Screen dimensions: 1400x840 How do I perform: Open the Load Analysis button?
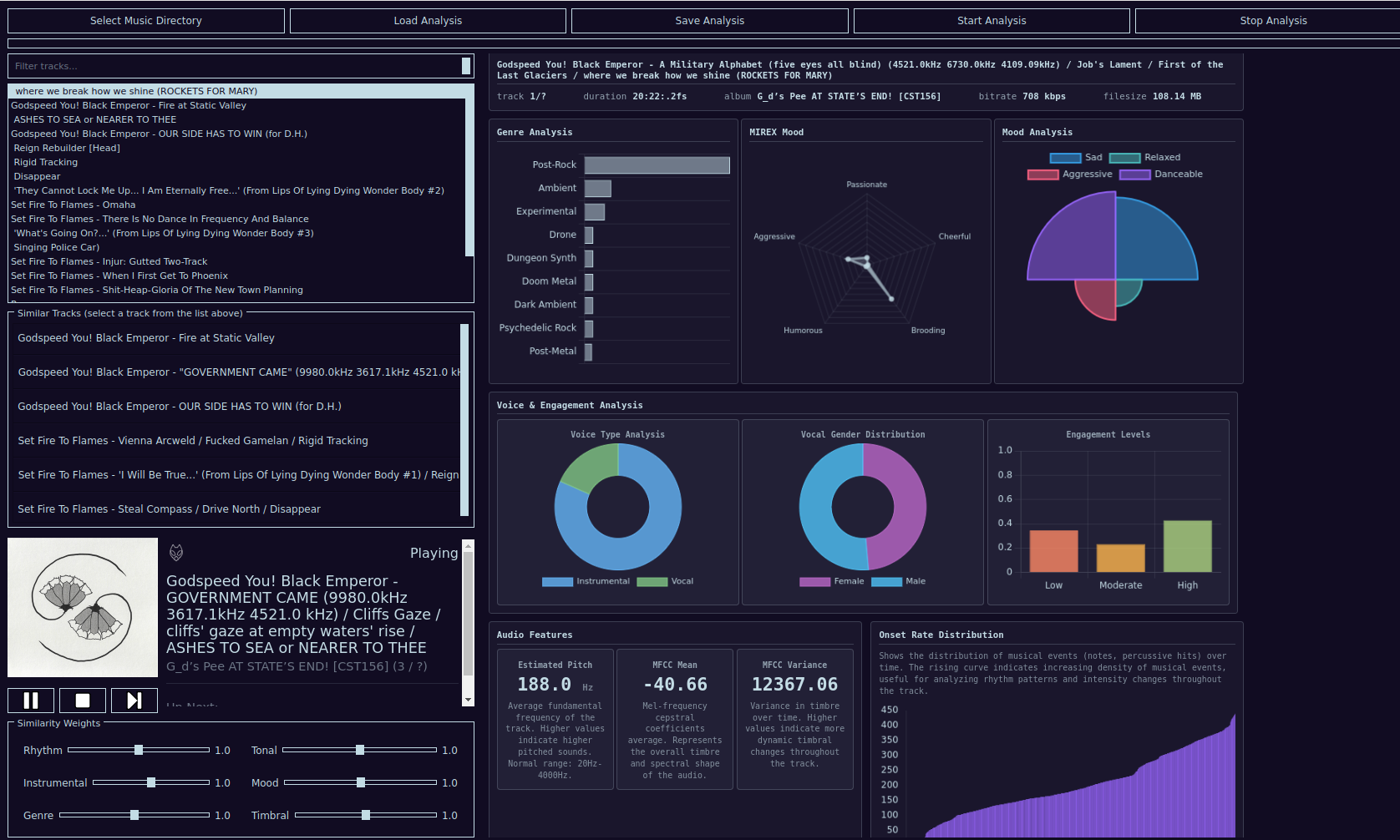428,21
